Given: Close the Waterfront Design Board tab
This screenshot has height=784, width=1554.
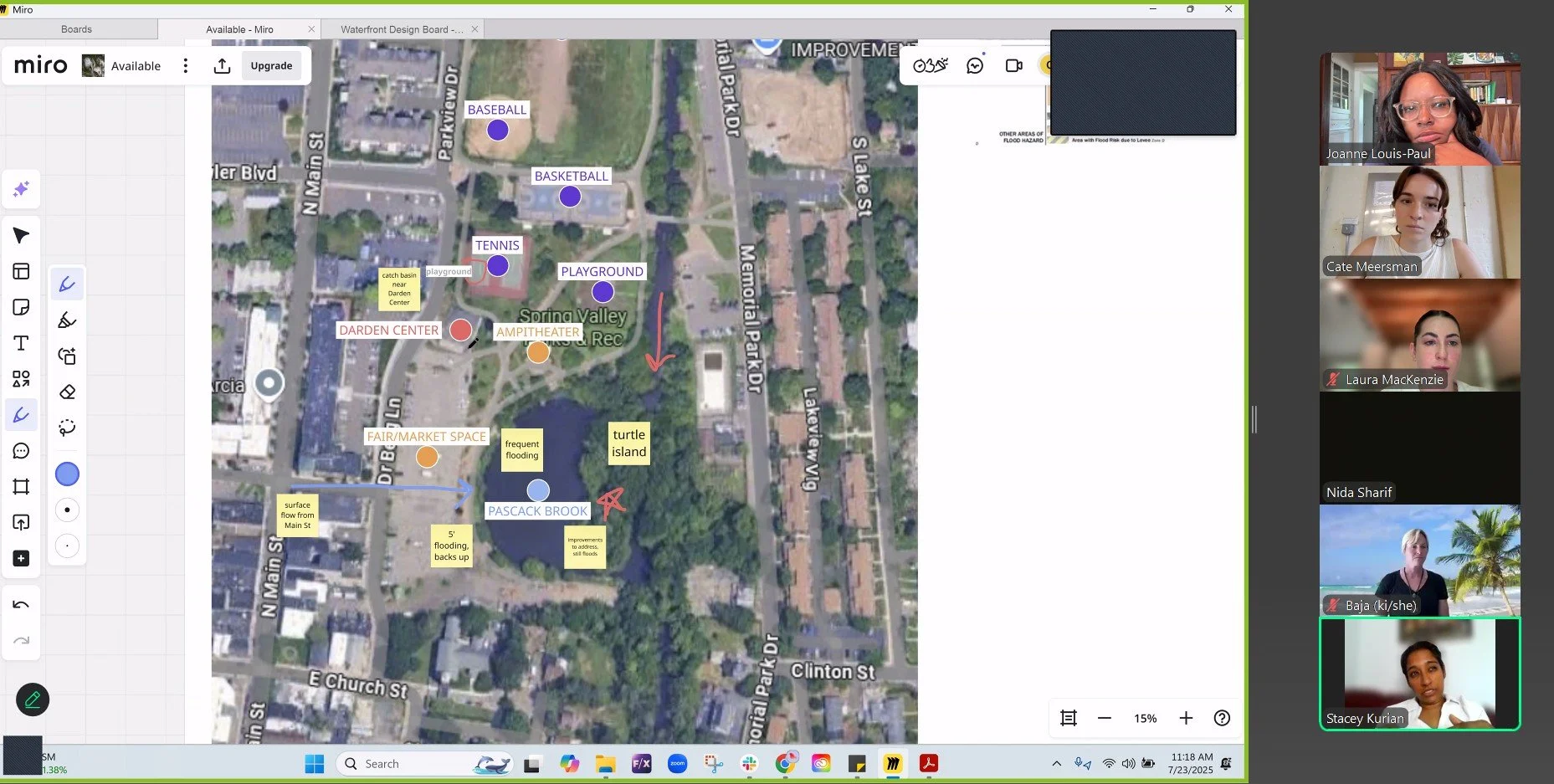Looking at the screenshot, I should pyautogui.click(x=474, y=29).
